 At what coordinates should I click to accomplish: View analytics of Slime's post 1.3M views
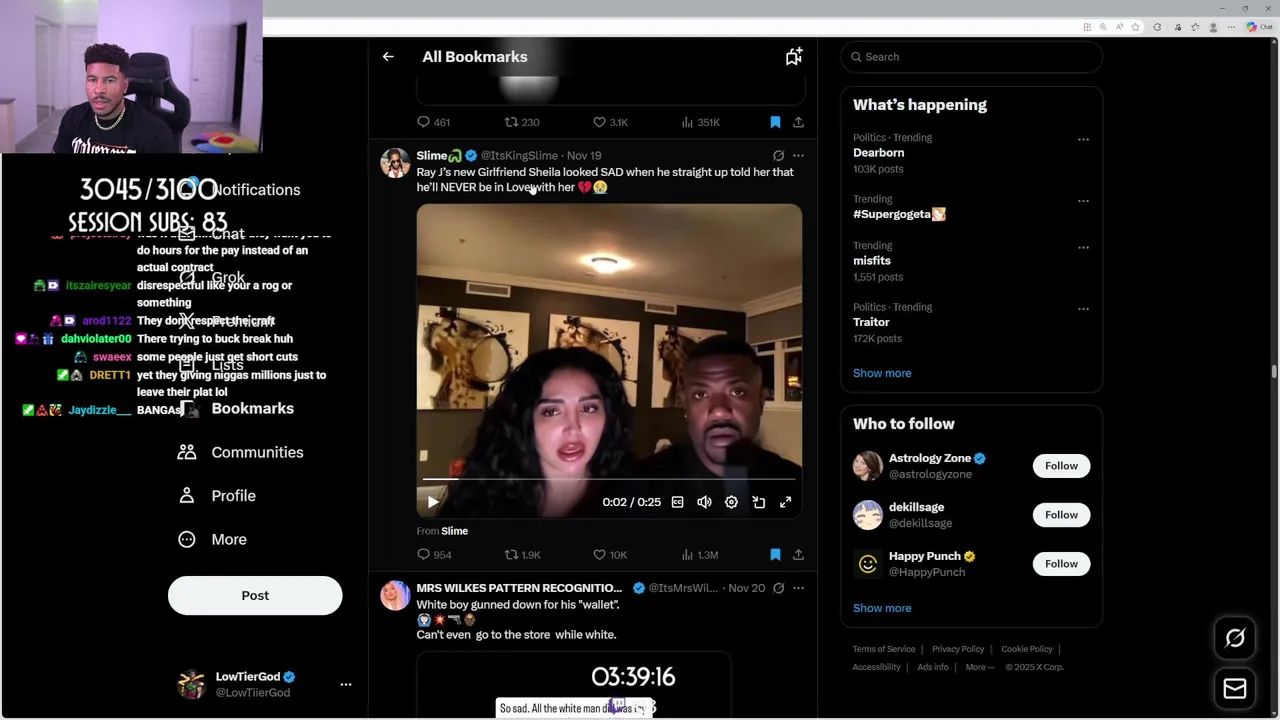tap(699, 555)
